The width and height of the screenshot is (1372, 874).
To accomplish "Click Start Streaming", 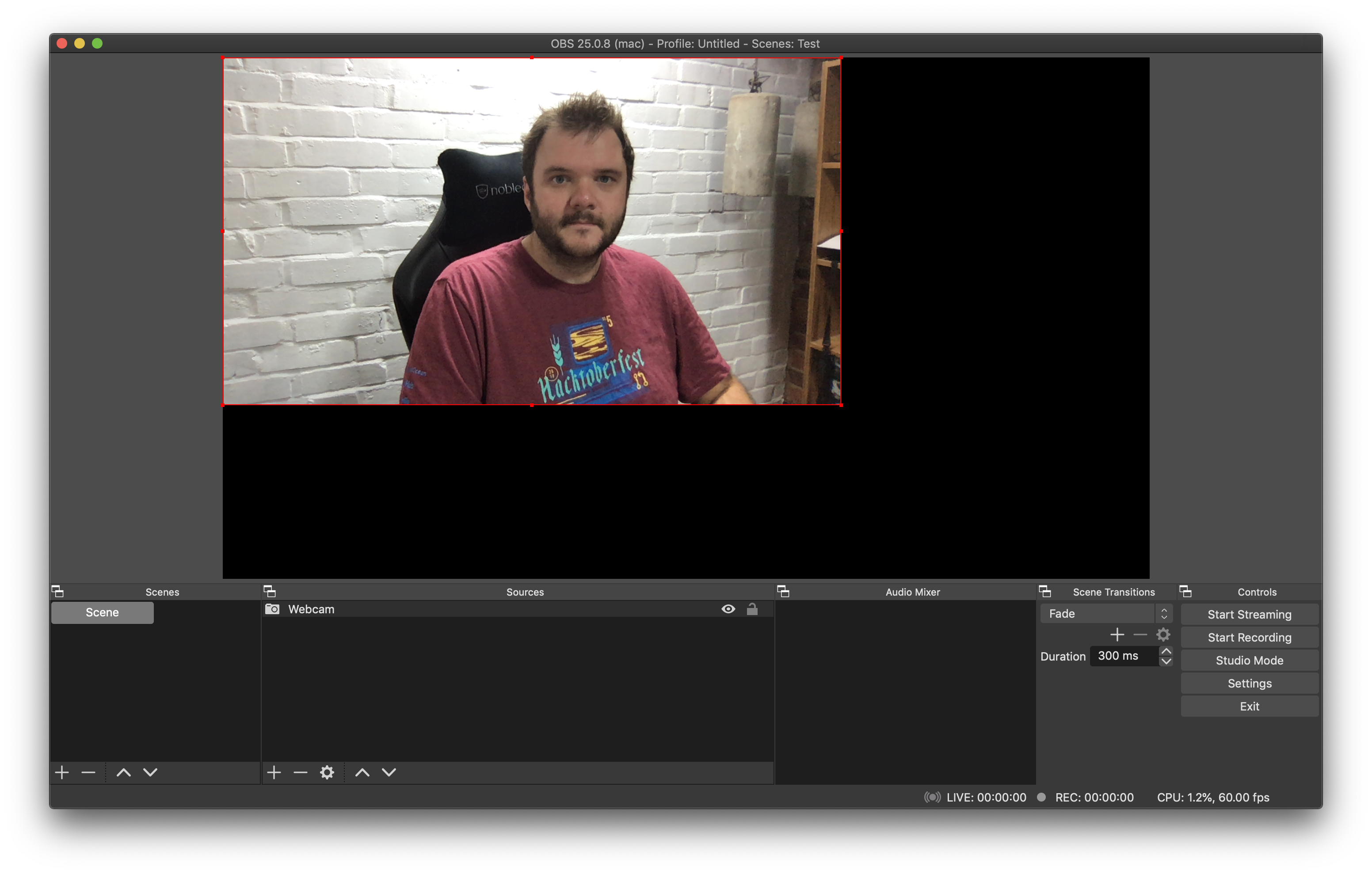I will click(1249, 614).
